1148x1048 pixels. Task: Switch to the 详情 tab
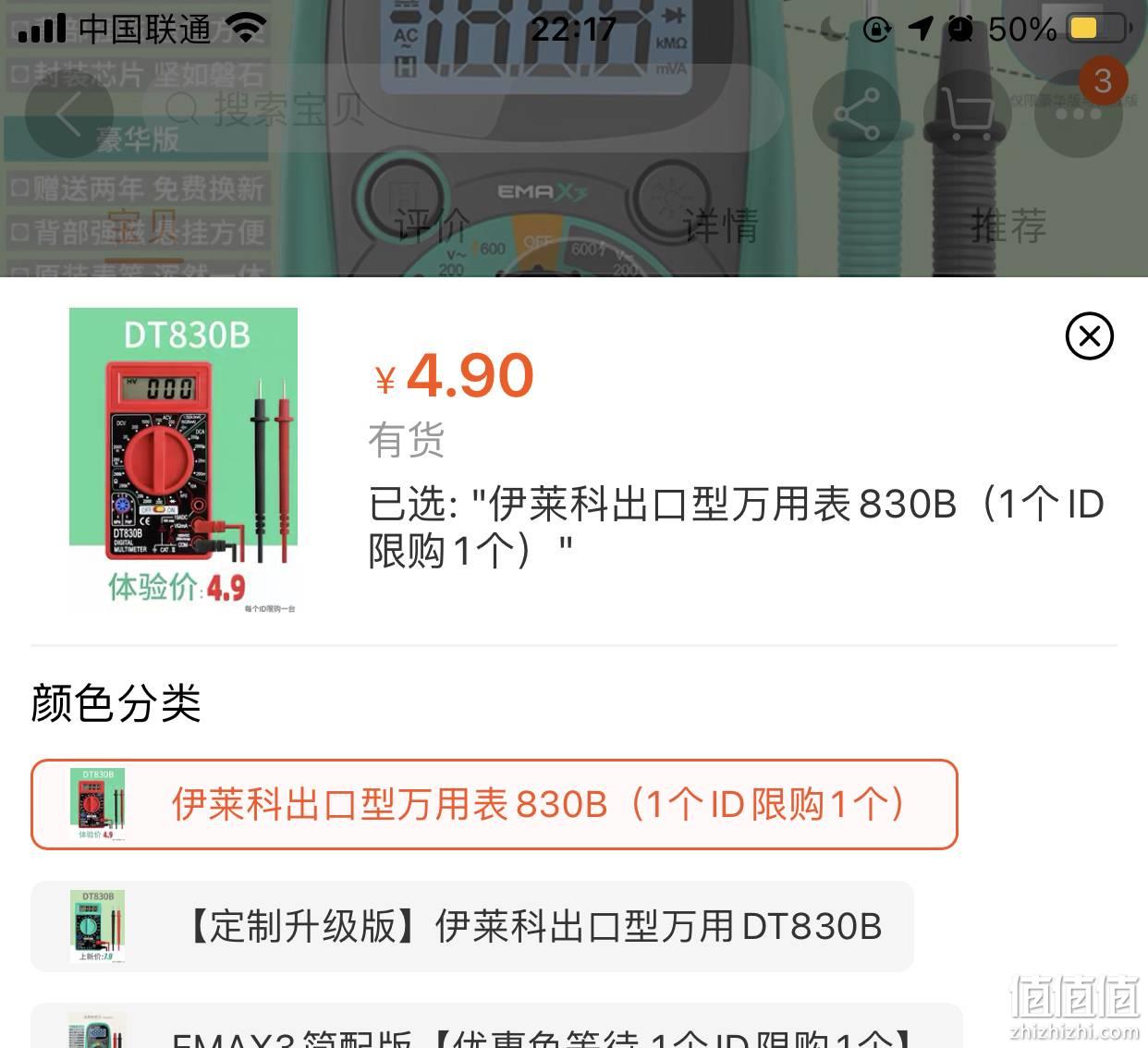click(720, 226)
